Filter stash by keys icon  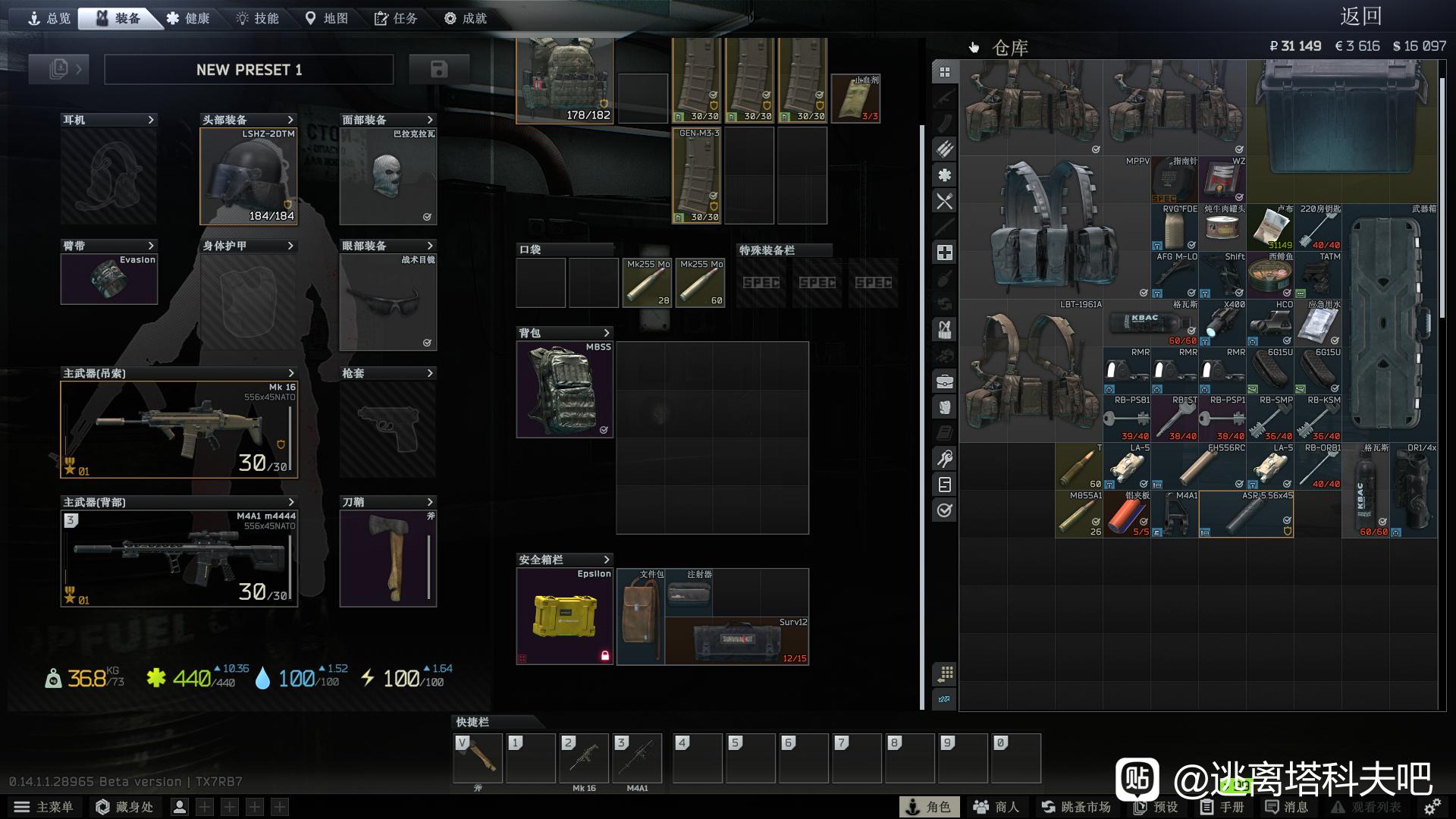[x=945, y=459]
